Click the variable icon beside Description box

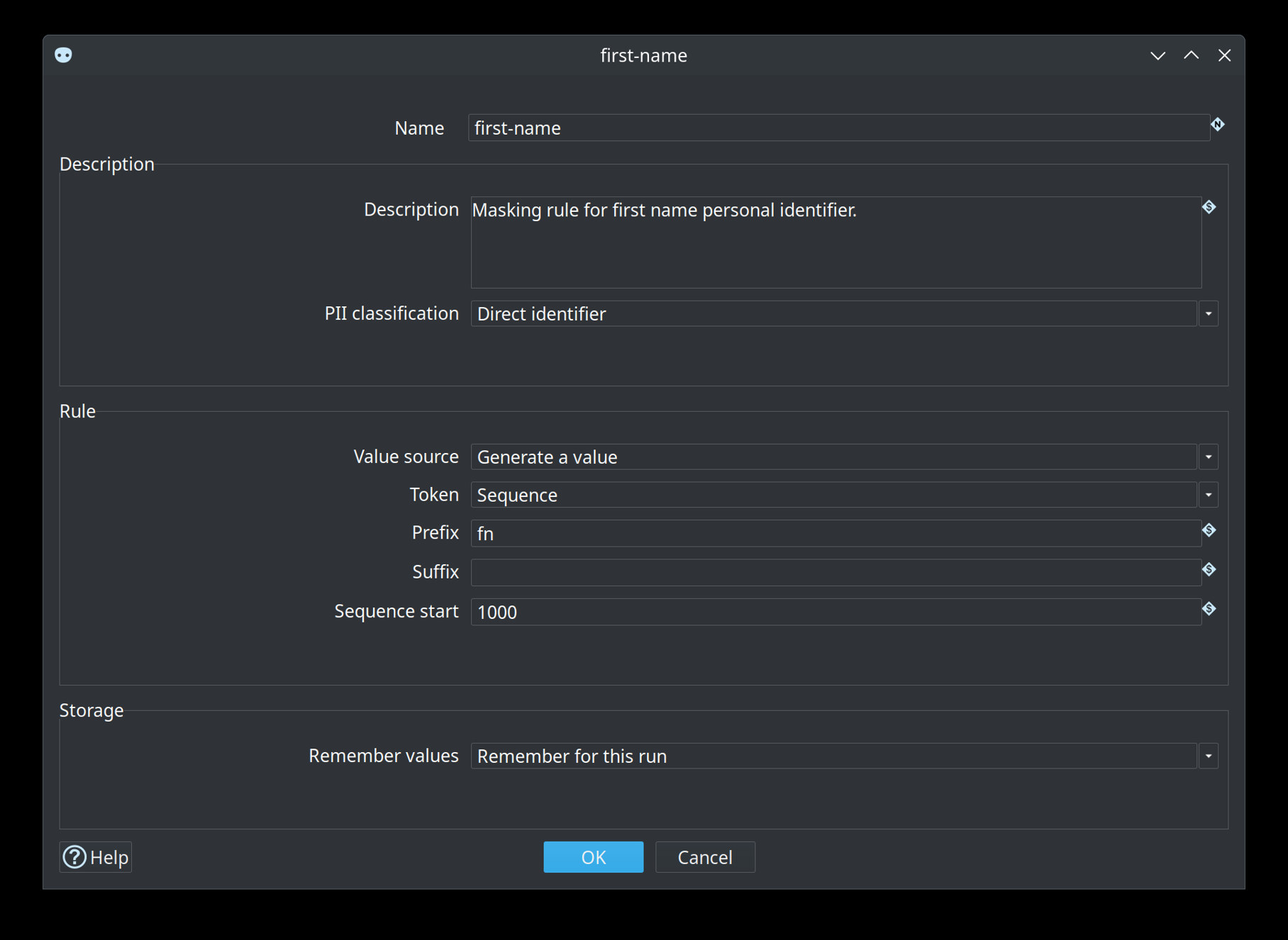pyautogui.click(x=1209, y=207)
